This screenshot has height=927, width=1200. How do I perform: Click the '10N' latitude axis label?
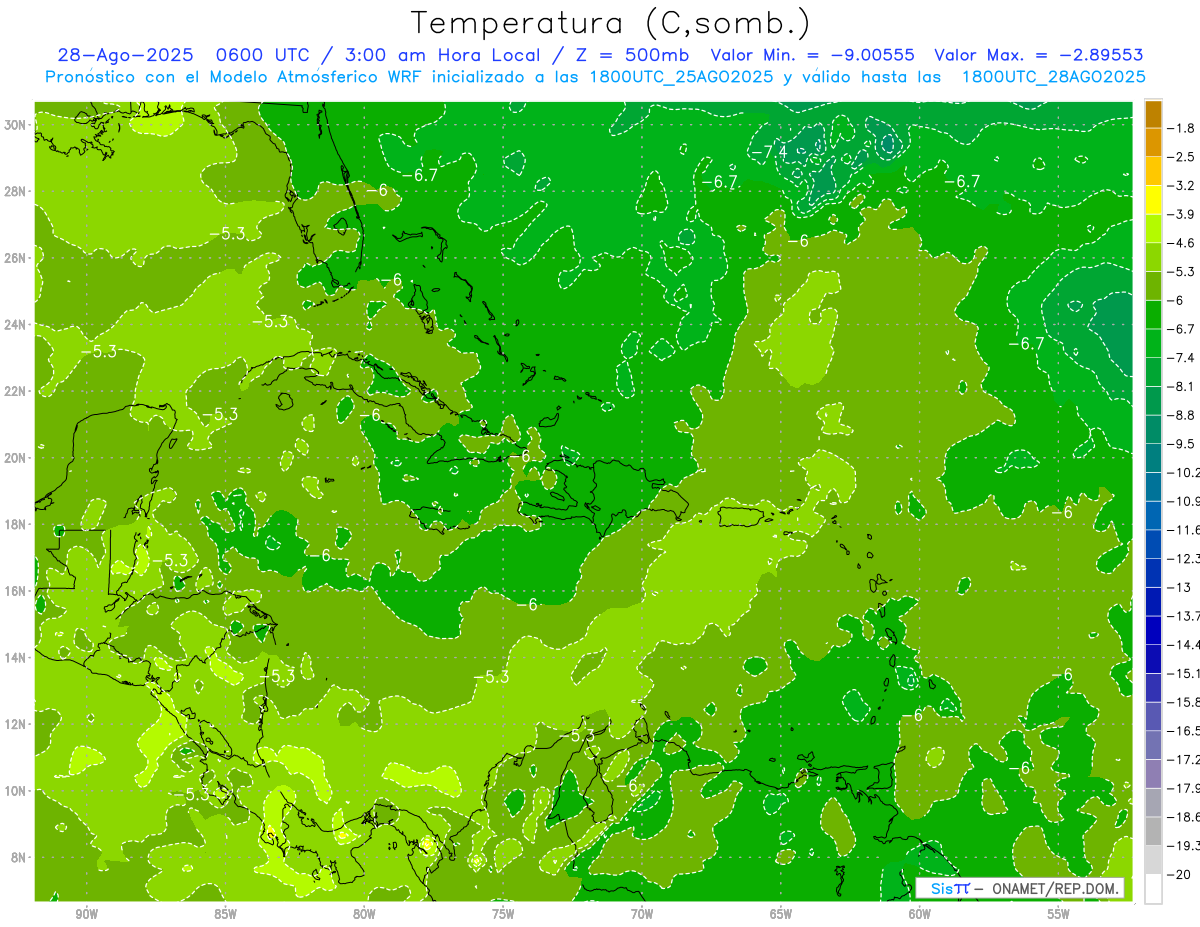(14, 790)
